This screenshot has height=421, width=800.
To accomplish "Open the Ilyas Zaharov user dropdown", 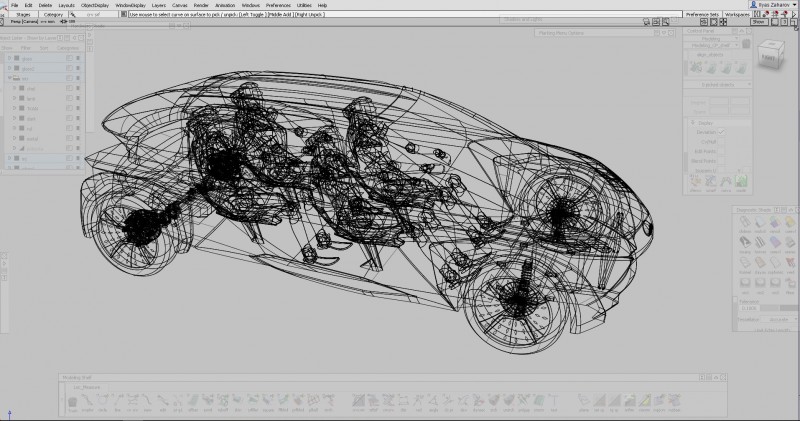I will tap(772, 5).
